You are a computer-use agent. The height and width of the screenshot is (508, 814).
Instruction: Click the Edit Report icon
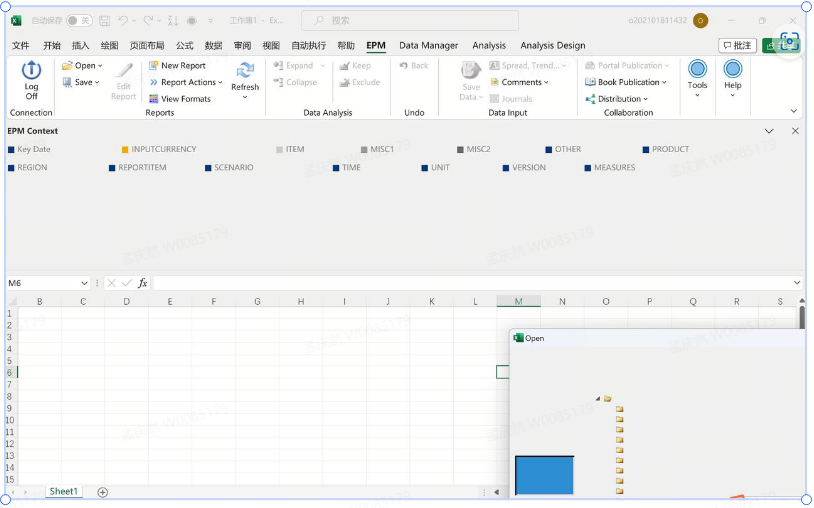[x=124, y=72]
